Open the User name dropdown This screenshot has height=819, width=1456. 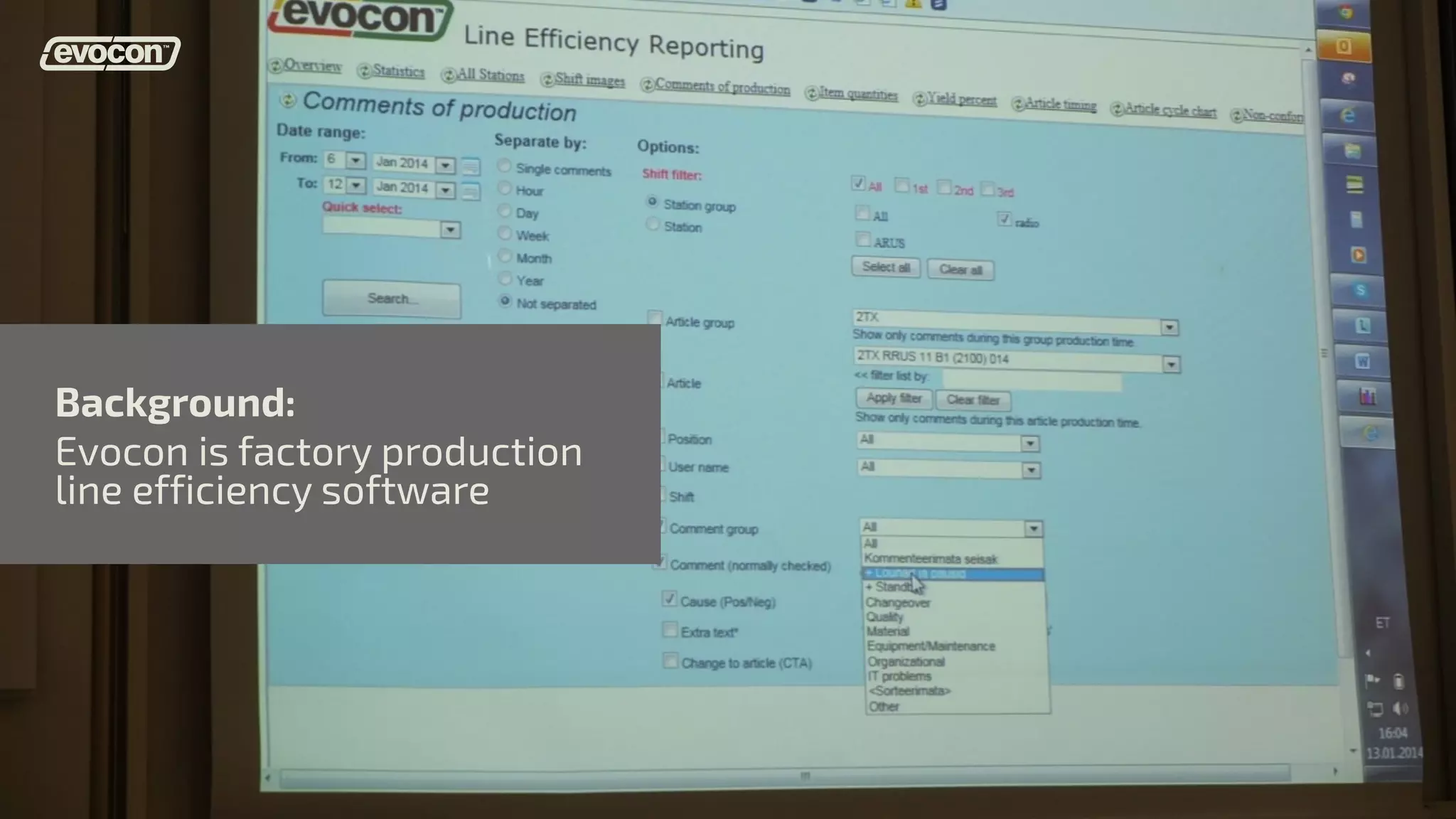[x=1030, y=470]
